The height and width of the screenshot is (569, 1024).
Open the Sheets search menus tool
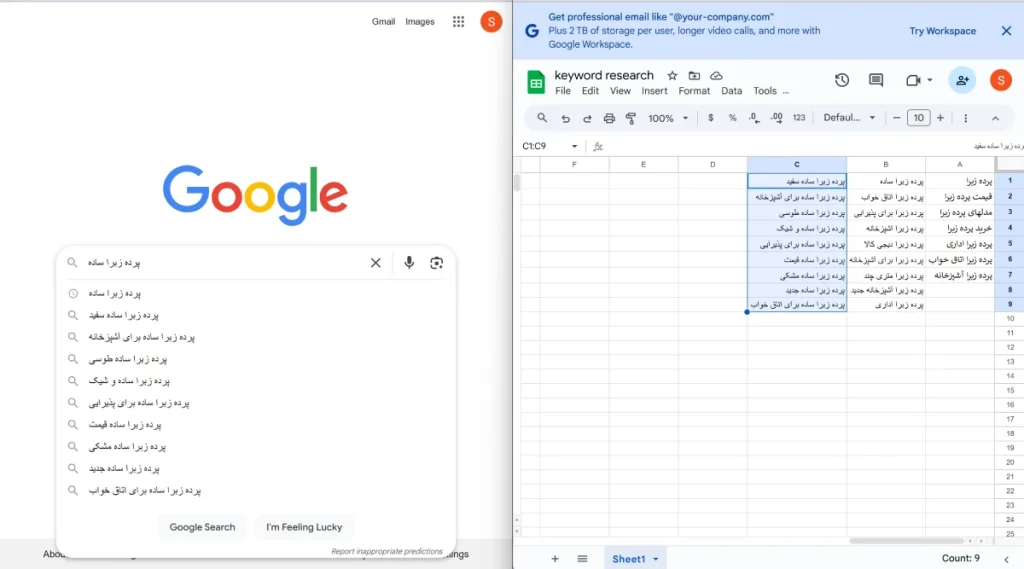(x=542, y=118)
